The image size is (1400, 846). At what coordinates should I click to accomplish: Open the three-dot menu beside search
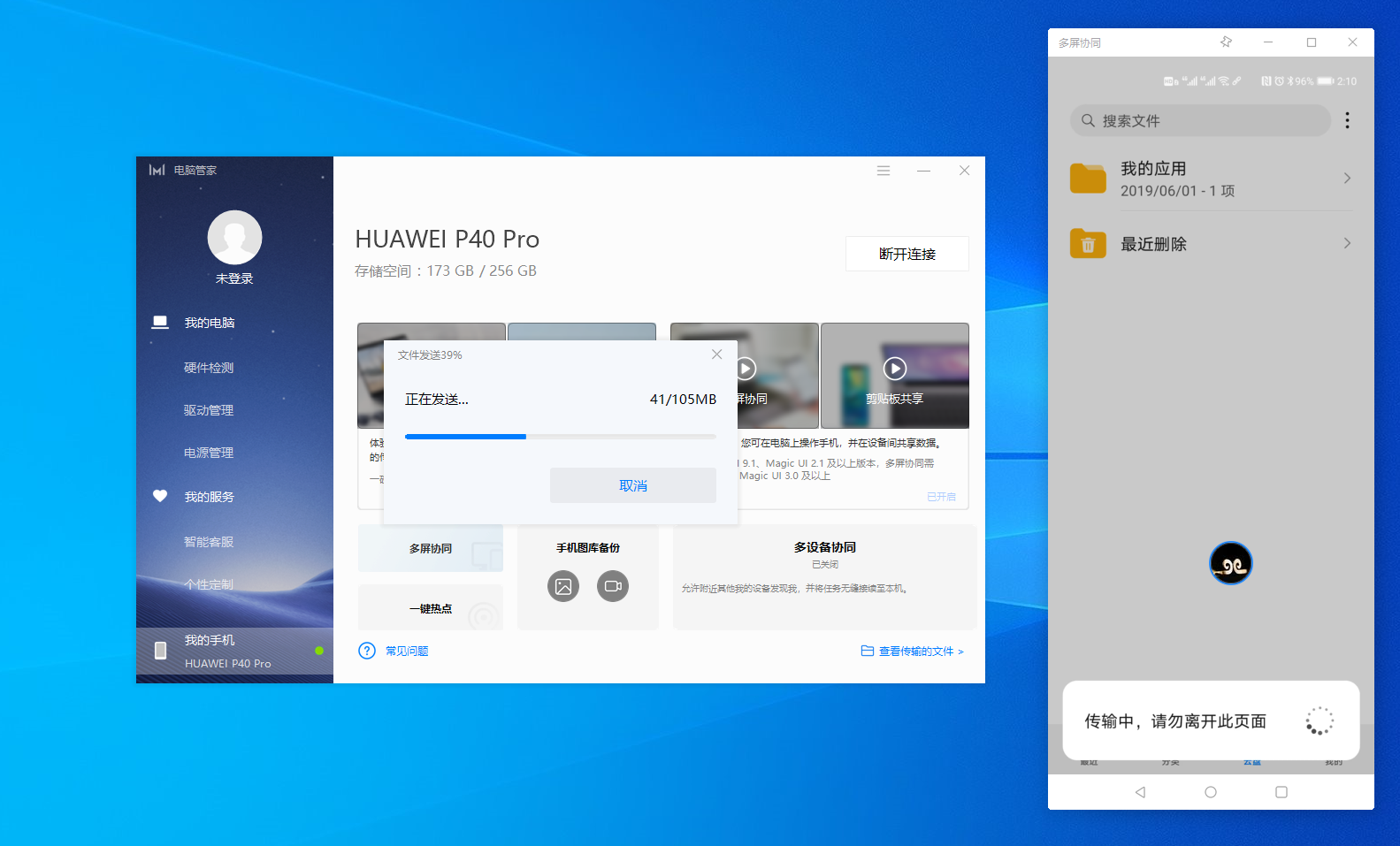(x=1347, y=120)
